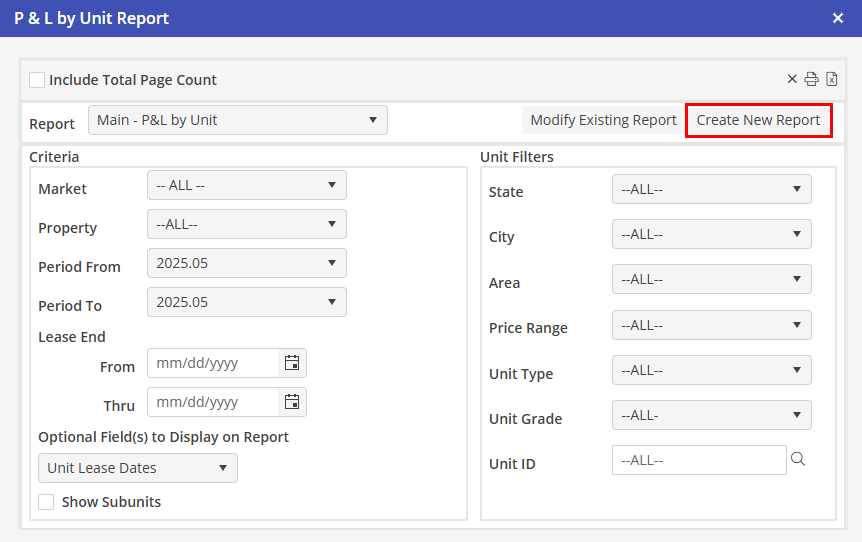Click the export to Excel icon
This screenshot has height=542, width=862.
(x=831, y=80)
